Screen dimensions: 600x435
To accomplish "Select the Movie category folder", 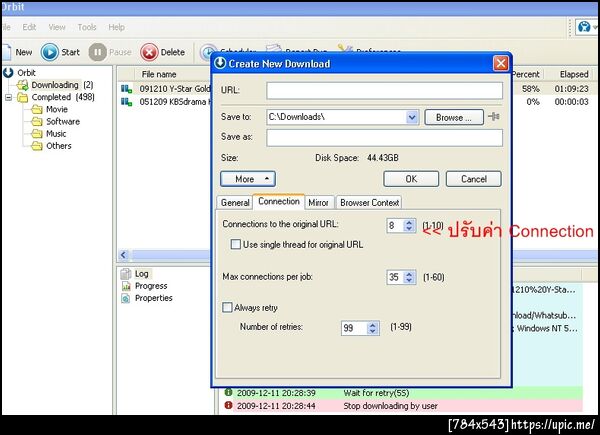I will point(50,109).
